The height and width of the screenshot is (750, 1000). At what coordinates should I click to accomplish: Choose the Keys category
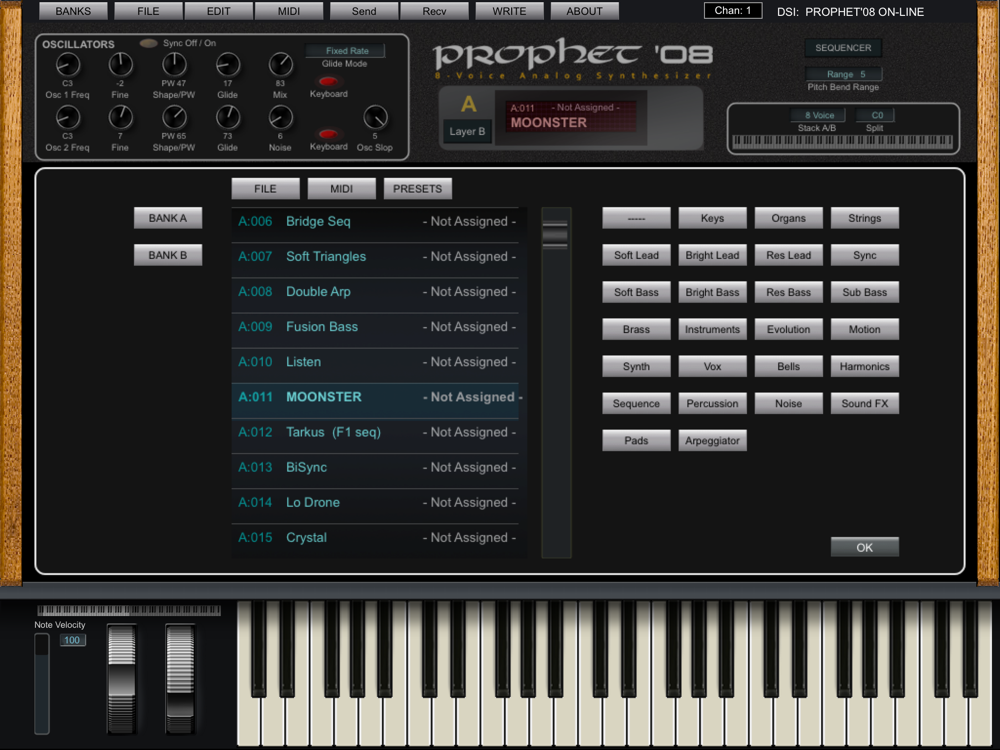pyautogui.click(x=712, y=218)
